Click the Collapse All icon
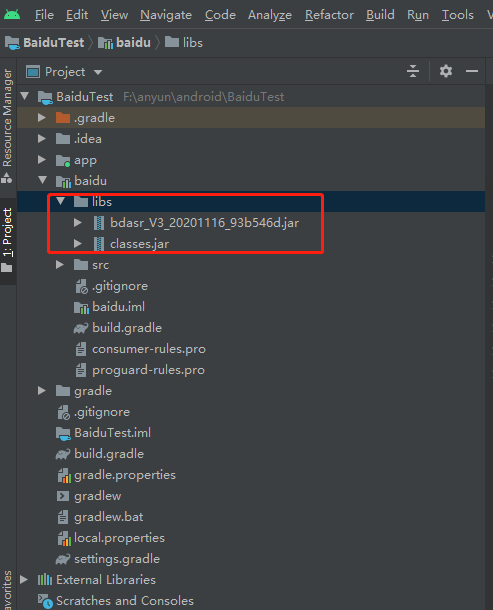 click(x=413, y=71)
